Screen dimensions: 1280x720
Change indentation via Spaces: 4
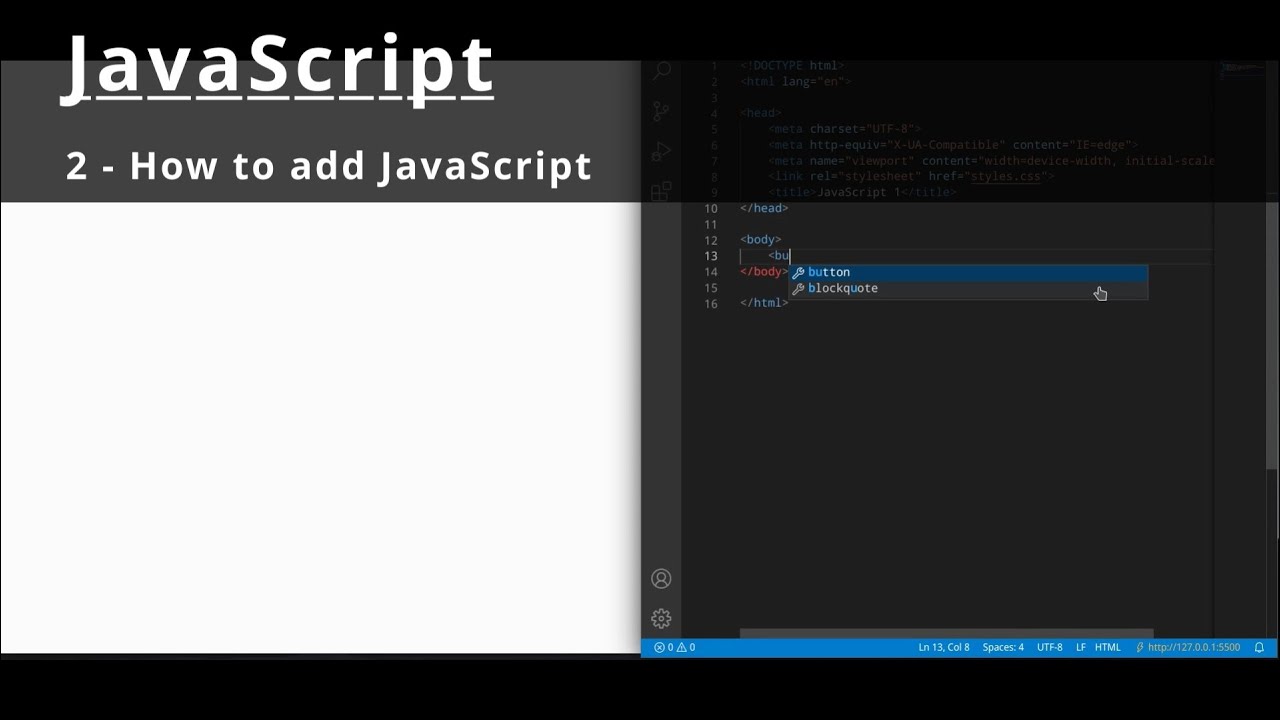(1003, 647)
